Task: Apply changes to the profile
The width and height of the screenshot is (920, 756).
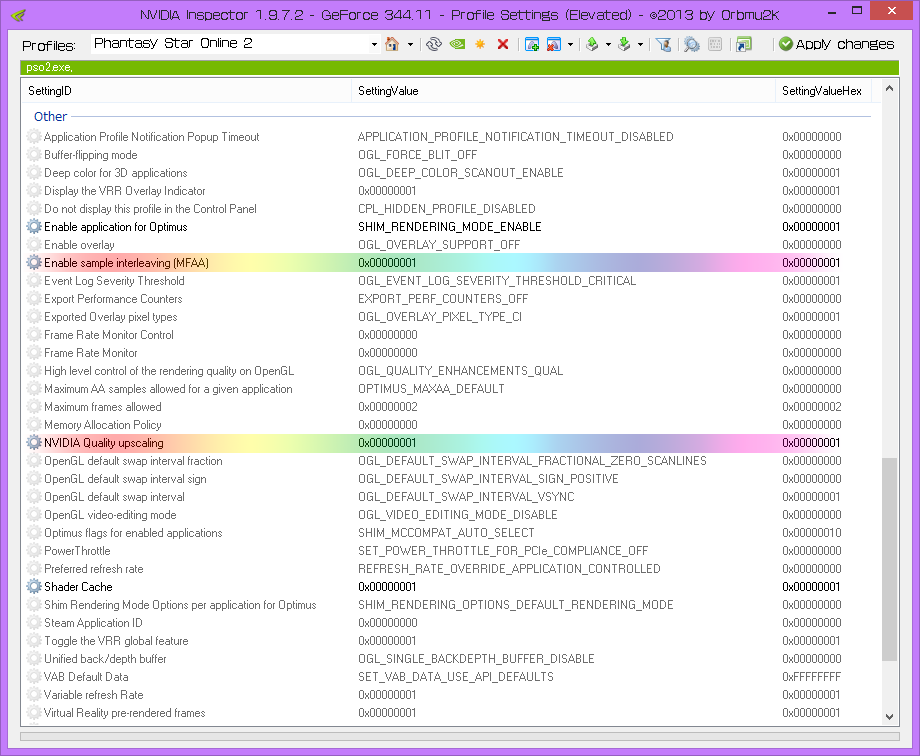Action: 837,44
